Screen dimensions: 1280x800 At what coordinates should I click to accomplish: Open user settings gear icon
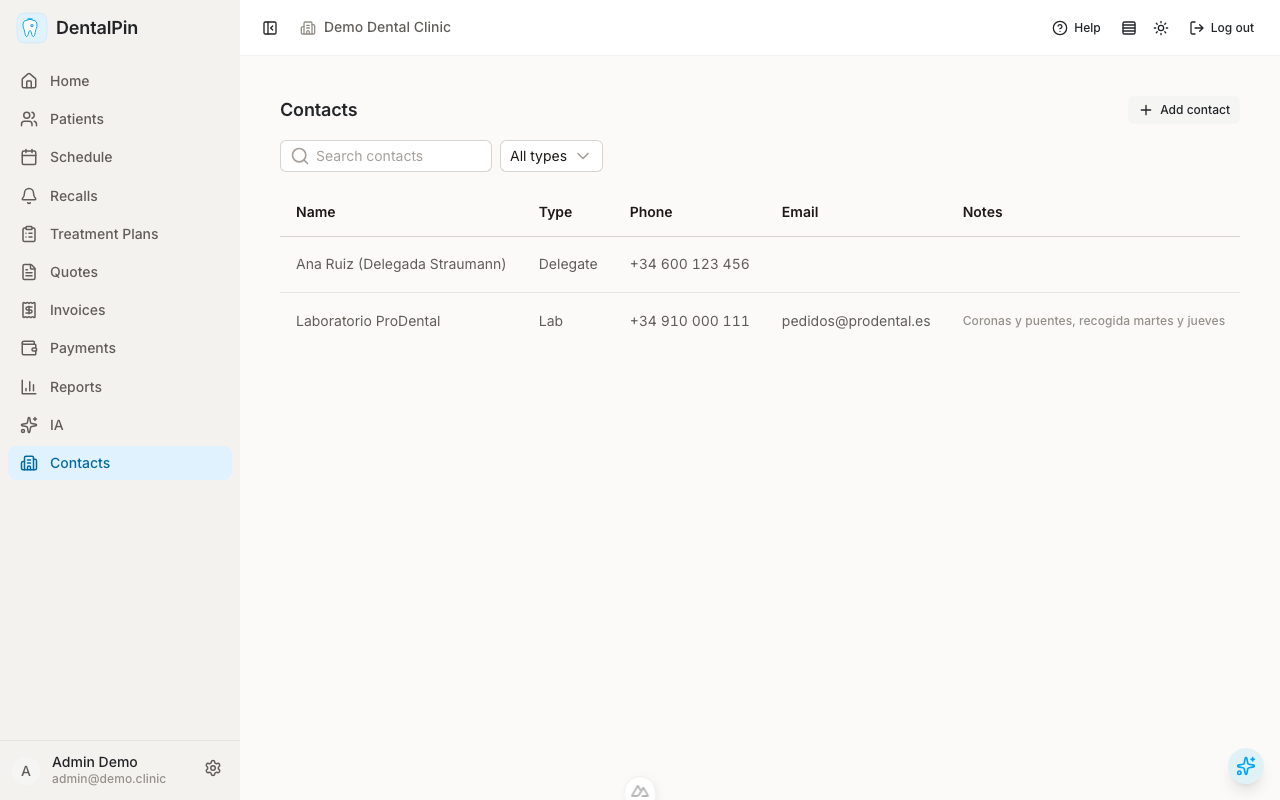coord(213,768)
